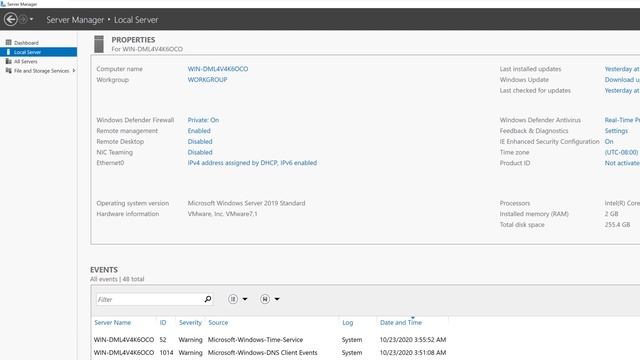Click the '255.4 GB' disk space value

click(617, 224)
